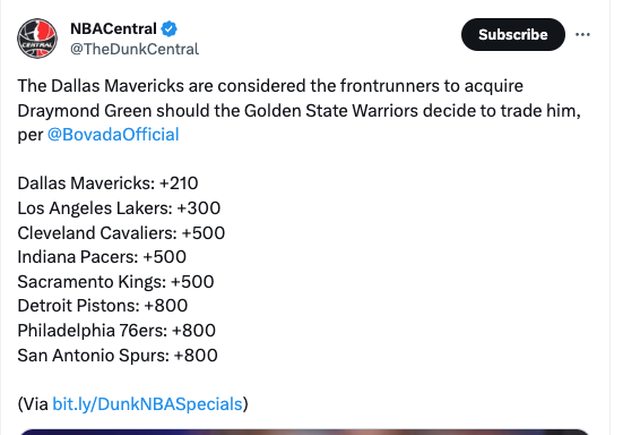
Task: Click the "San Antonio Spurs: +800" line
Action: (x=117, y=355)
